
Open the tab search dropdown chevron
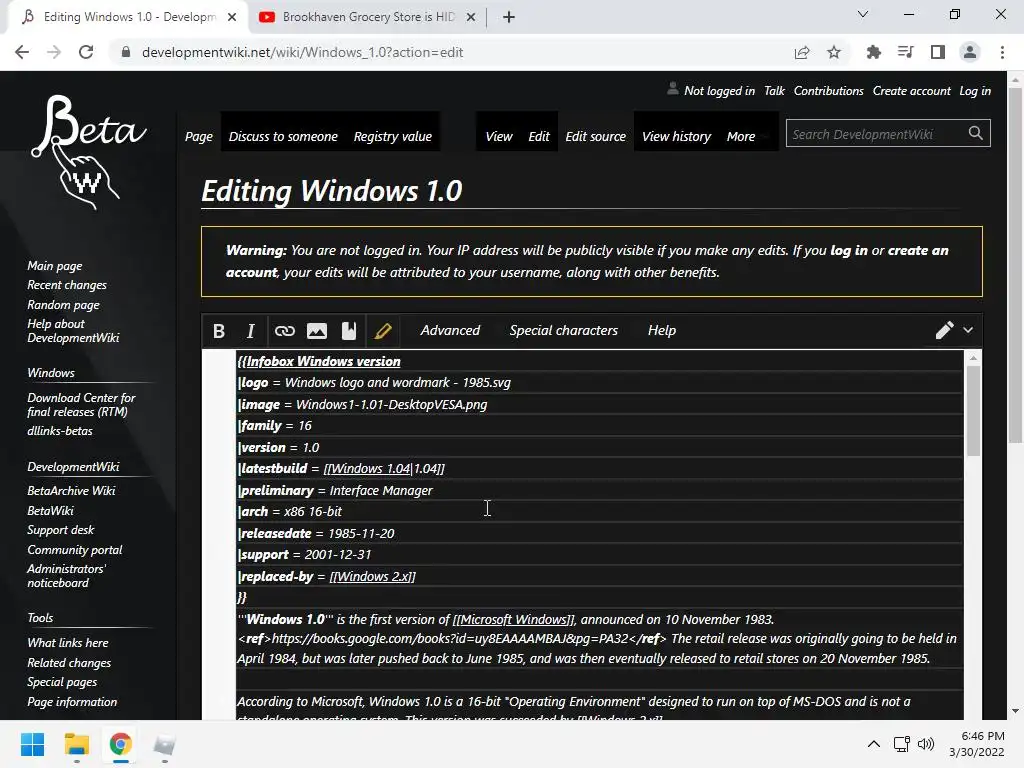(x=863, y=14)
